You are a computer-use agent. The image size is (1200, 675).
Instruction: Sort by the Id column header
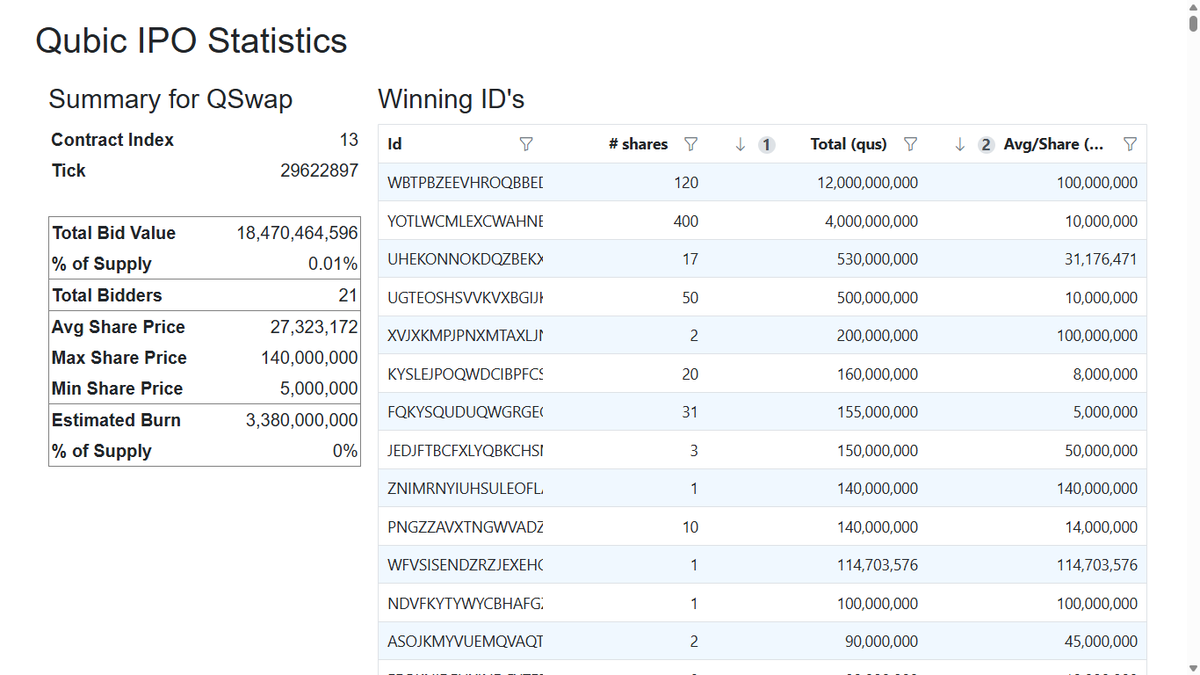(x=395, y=144)
